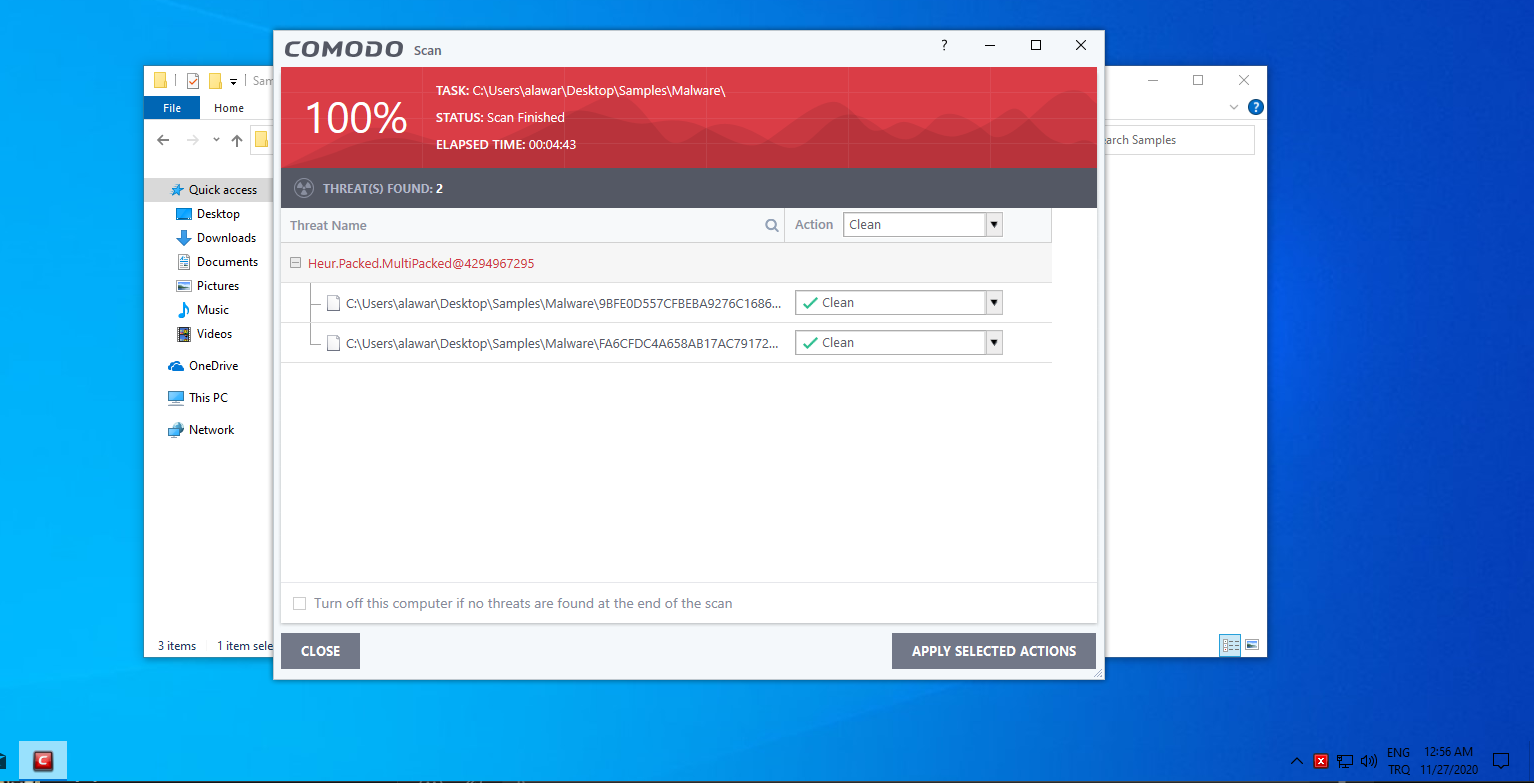Click the green checkmark in 9BFE0D557 row action
The height and width of the screenshot is (783, 1534).
coord(810,303)
